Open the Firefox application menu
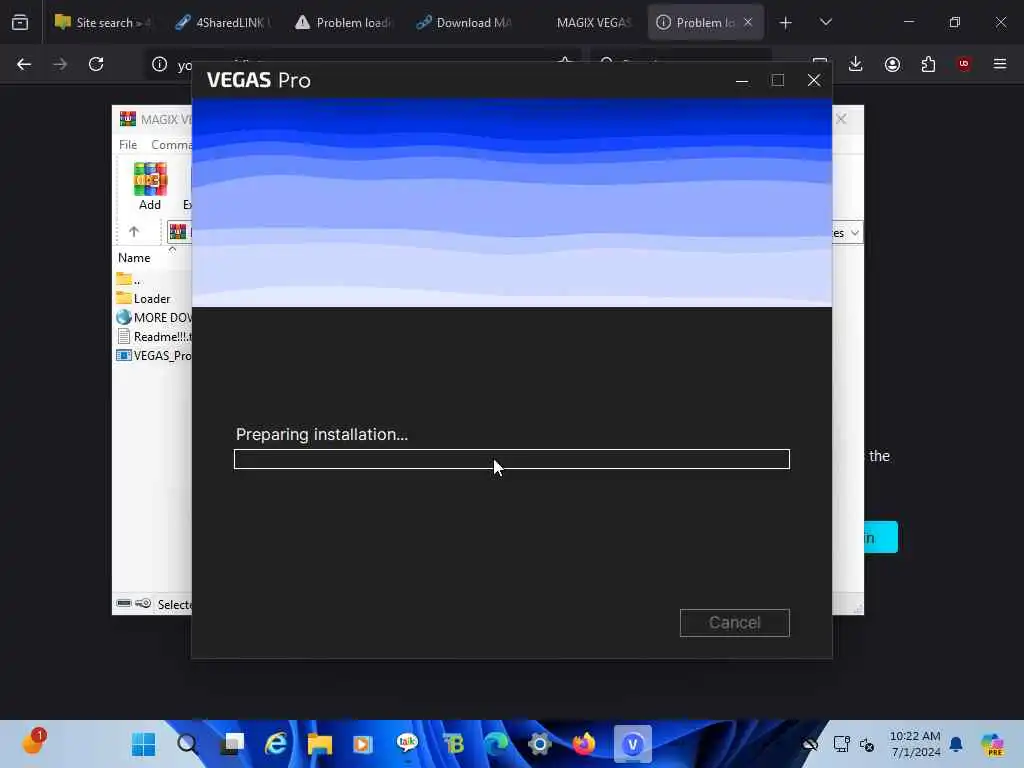The width and height of the screenshot is (1024, 768). (1000, 64)
